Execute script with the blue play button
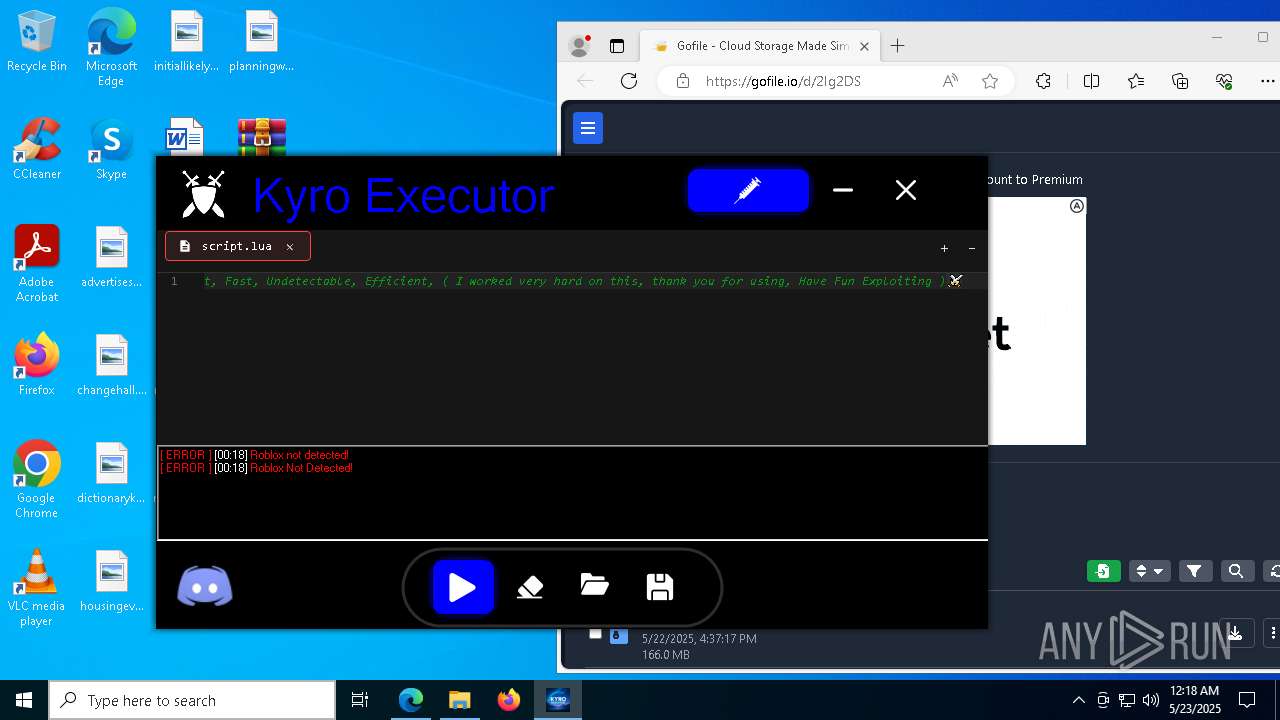 [462, 587]
